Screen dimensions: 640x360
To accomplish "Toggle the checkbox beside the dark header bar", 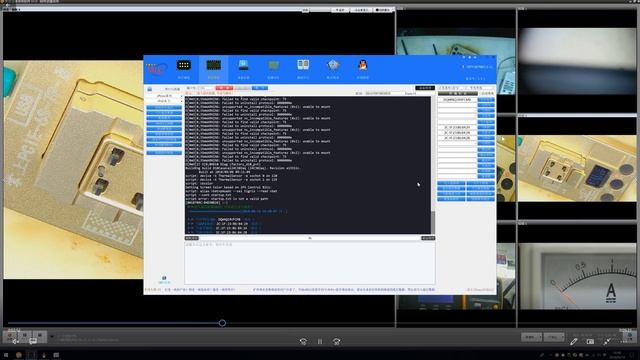I will 481,93.
